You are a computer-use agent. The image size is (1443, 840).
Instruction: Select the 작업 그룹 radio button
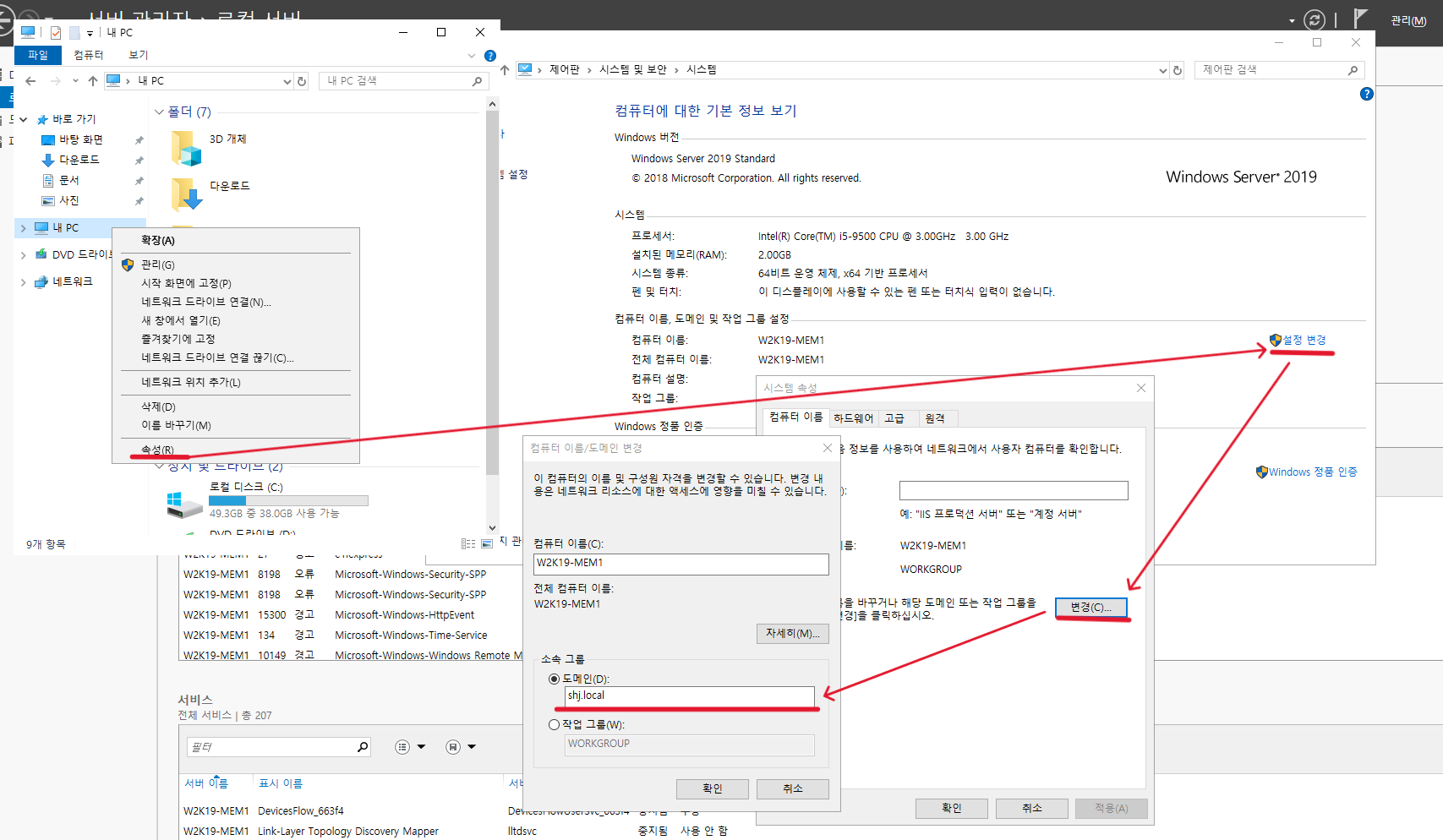coord(554,725)
